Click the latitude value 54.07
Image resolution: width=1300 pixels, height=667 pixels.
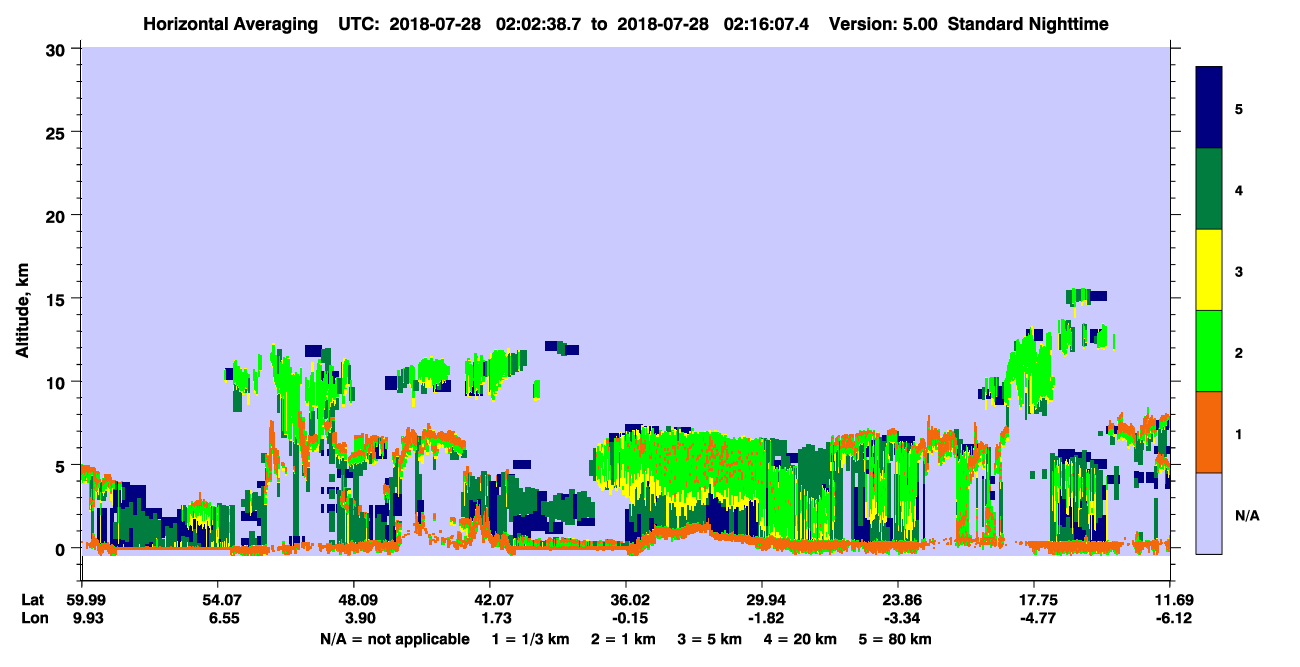click(x=218, y=600)
